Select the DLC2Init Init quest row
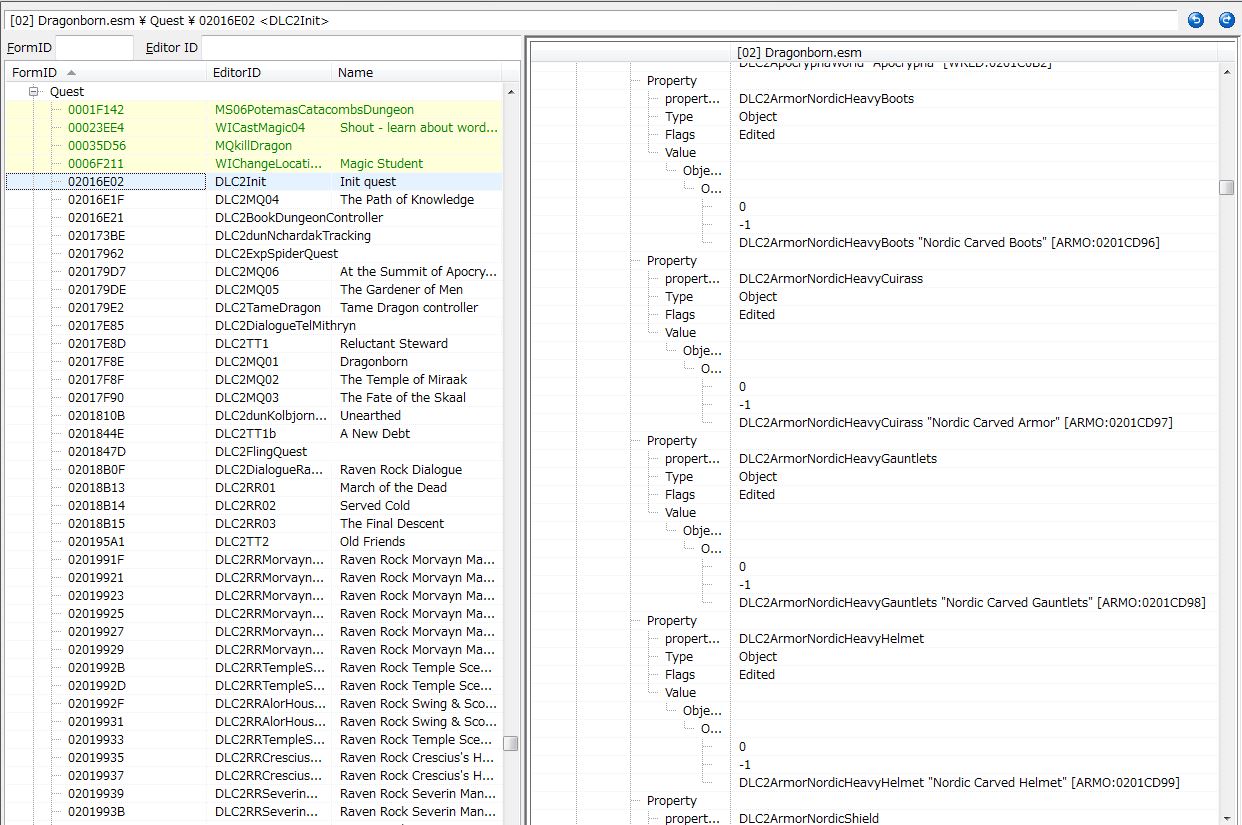The height and width of the screenshot is (825, 1242). click(x=254, y=181)
